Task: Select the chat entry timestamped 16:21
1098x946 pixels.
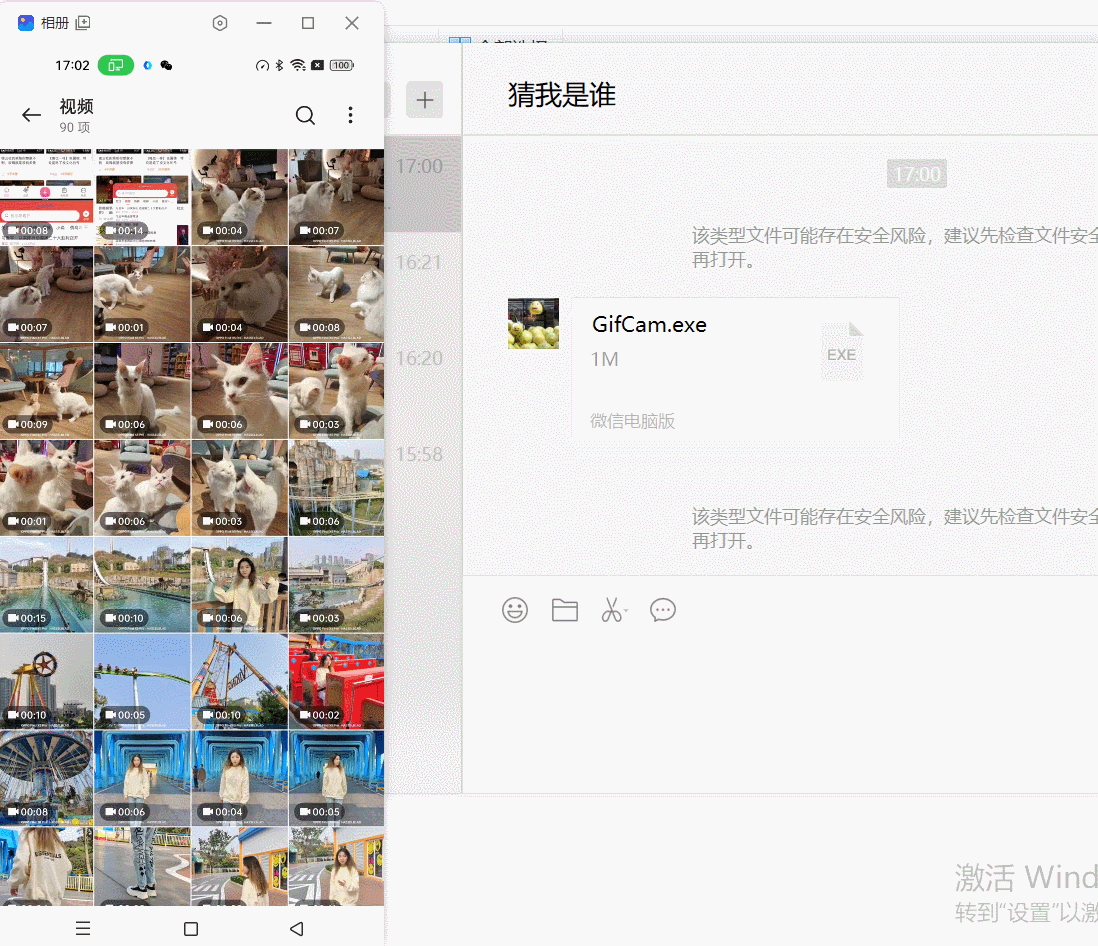Action: 423,280
